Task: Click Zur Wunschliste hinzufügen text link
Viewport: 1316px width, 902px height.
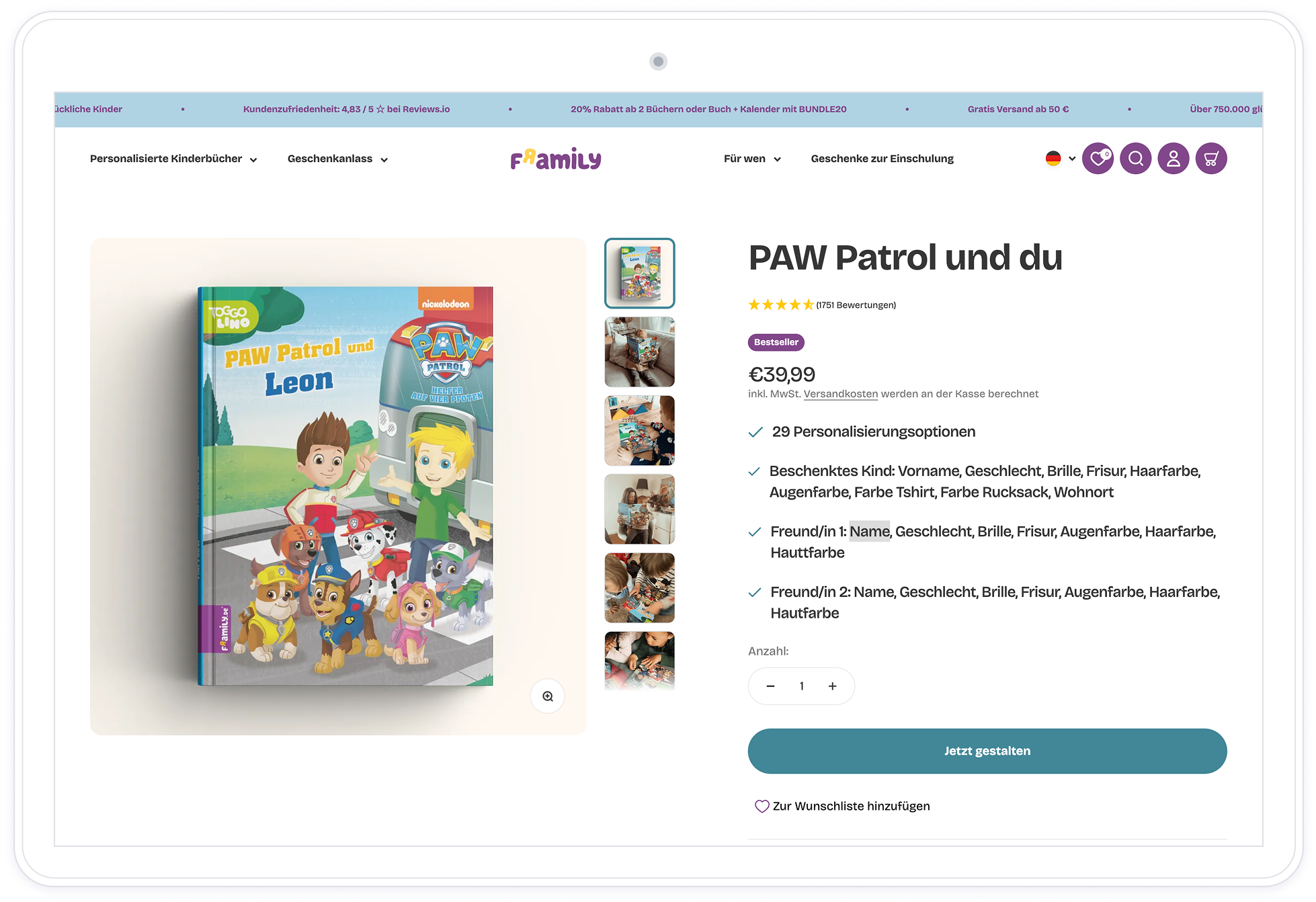Action: (x=852, y=806)
